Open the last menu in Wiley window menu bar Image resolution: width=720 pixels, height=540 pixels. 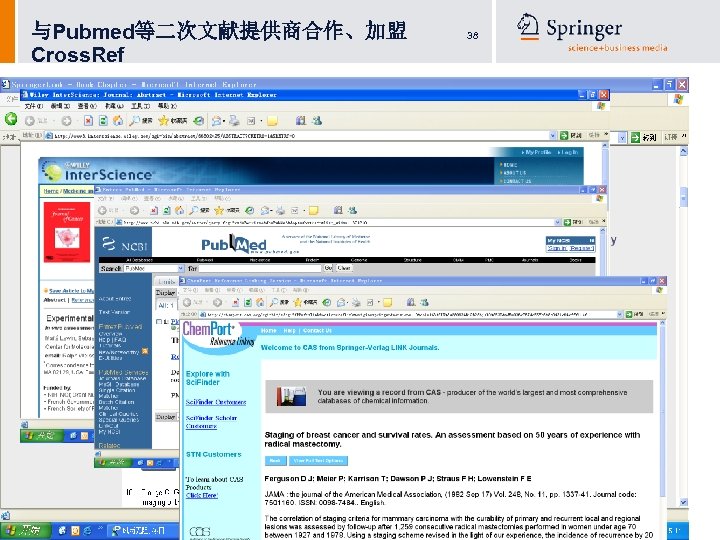167,106
